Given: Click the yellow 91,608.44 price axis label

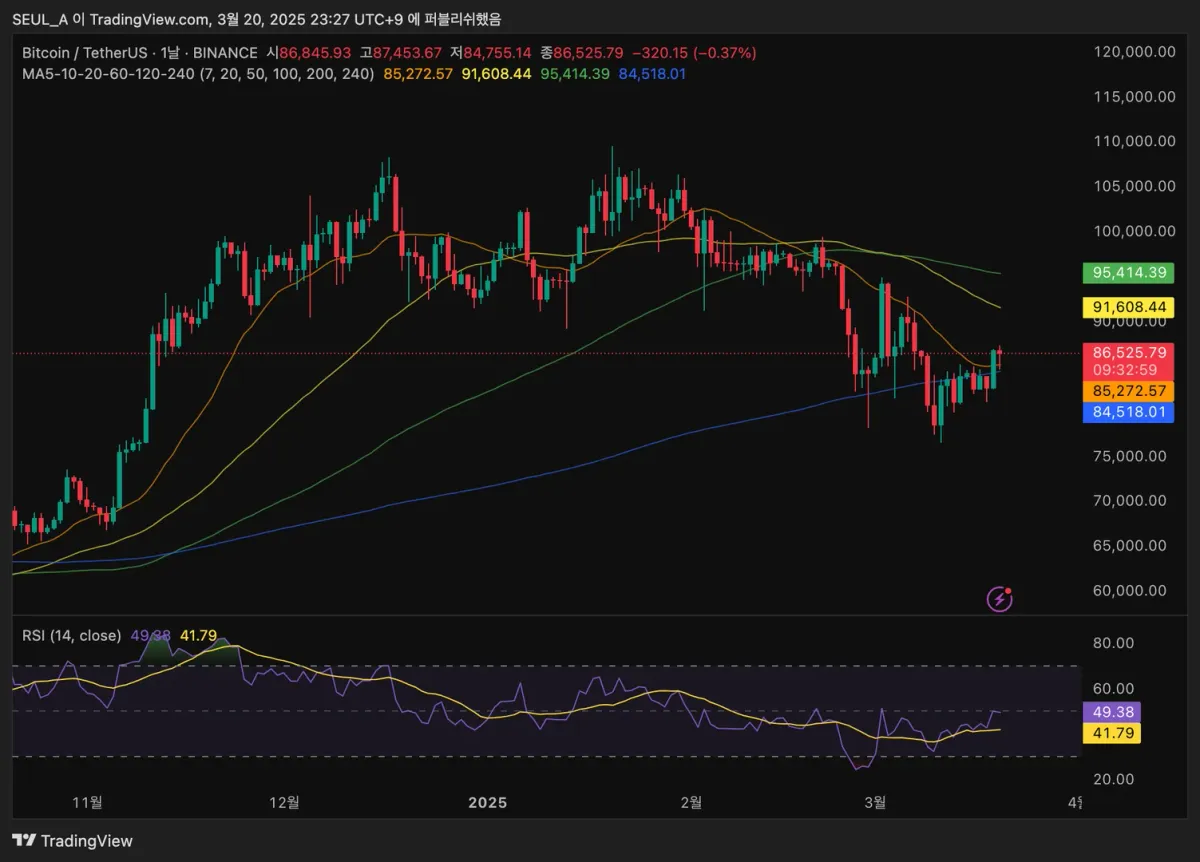Looking at the screenshot, I should click(x=1130, y=307).
